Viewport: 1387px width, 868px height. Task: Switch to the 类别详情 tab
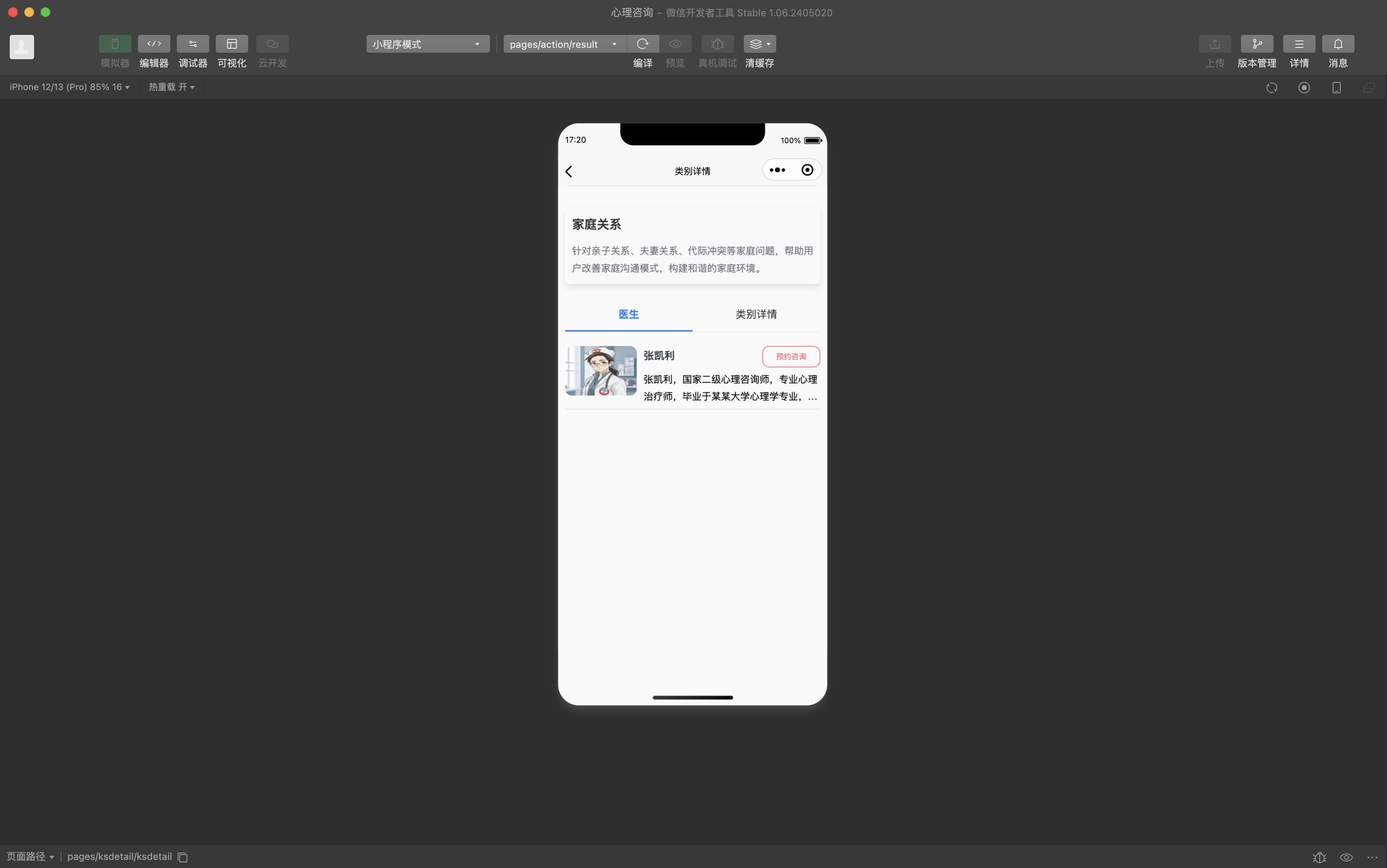756,314
